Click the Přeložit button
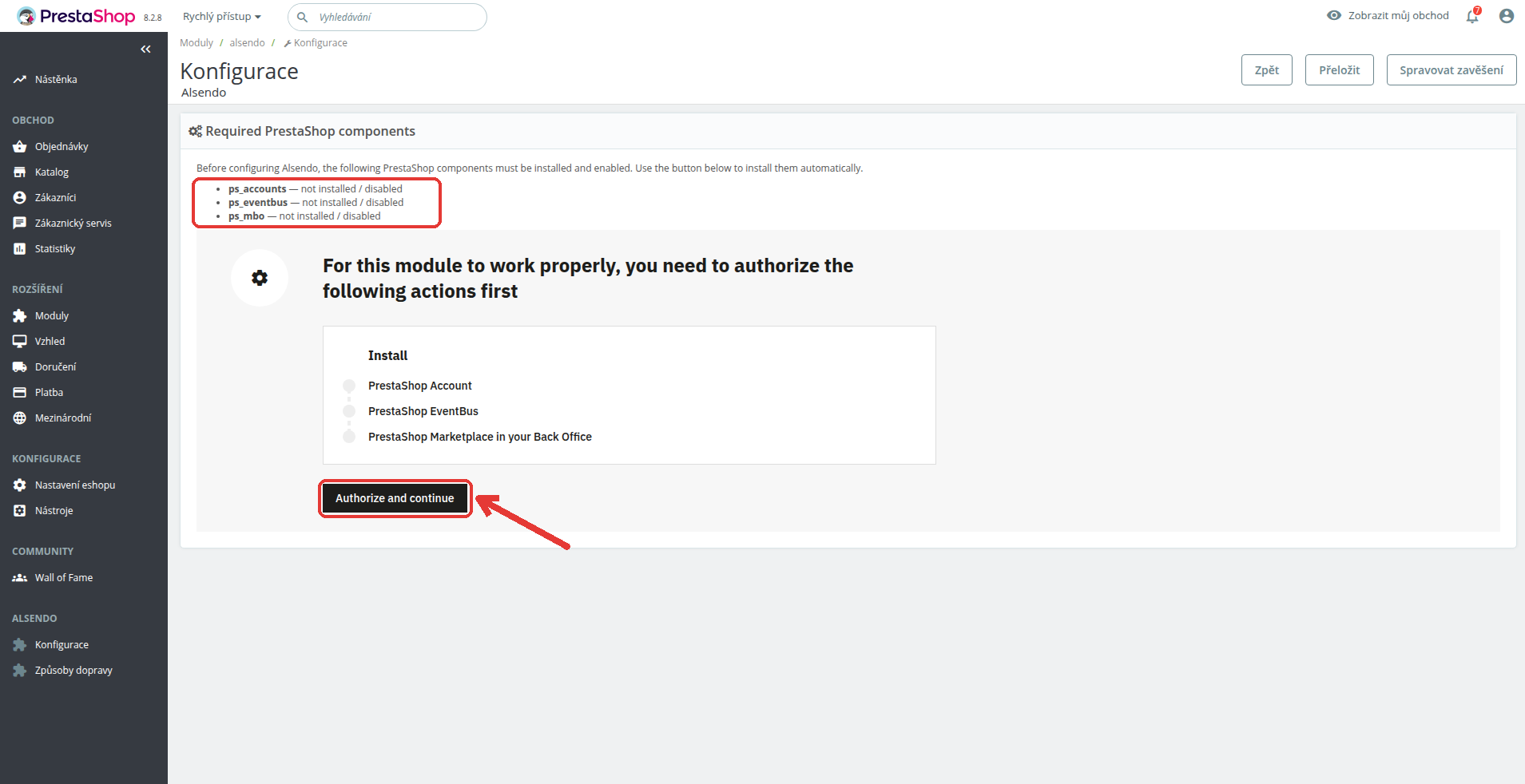 coord(1340,70)
